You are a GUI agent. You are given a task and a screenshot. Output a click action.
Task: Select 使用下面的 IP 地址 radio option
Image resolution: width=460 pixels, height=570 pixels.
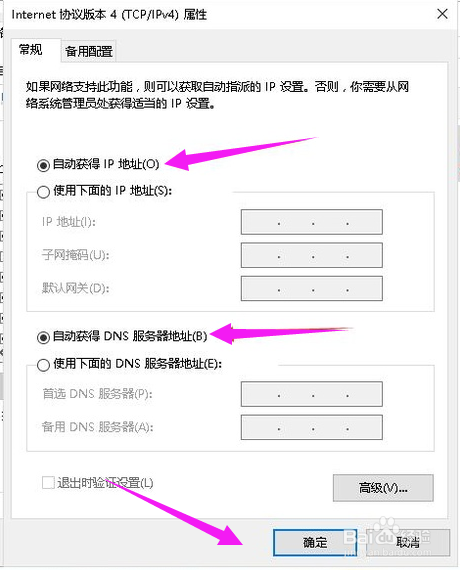click(43, 192)
